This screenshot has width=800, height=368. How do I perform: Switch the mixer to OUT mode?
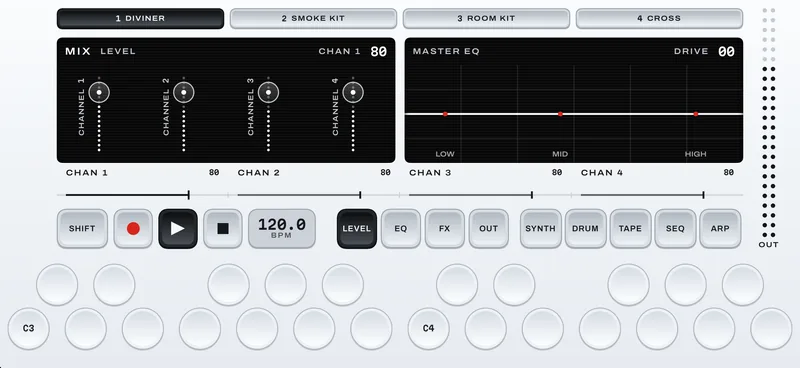488,229
